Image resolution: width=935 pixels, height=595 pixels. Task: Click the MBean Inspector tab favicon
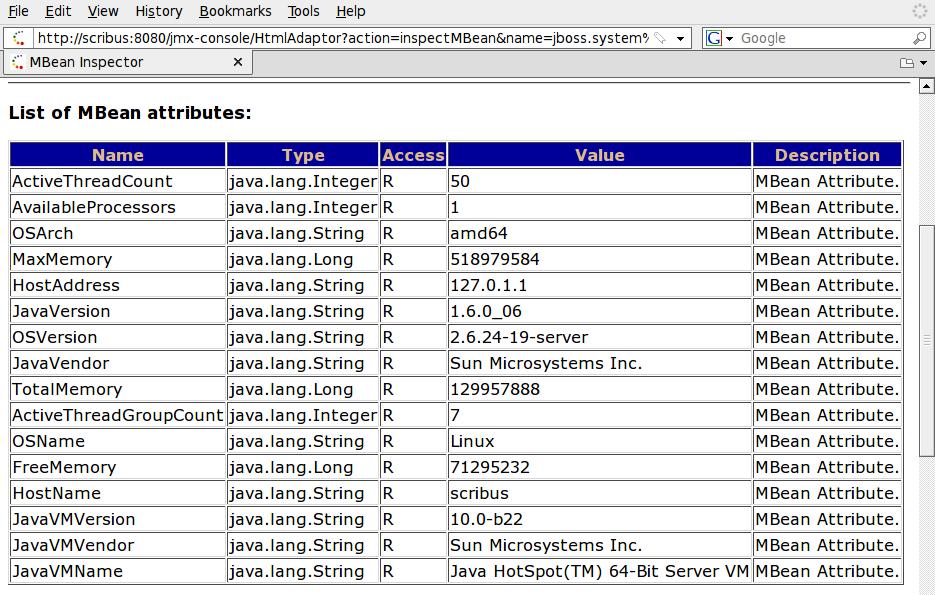[x=17, y=62]
